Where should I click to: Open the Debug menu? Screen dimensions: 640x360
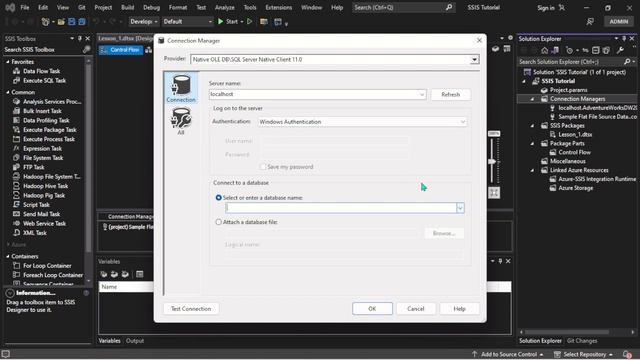pyautogui.click(x=151, y=7)
